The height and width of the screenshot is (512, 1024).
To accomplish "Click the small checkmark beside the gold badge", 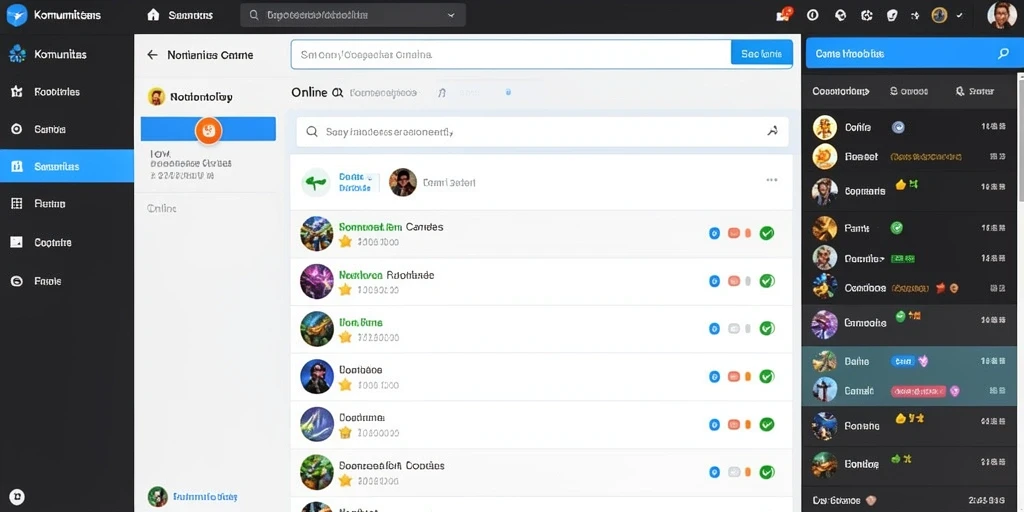I will [959, 15].
